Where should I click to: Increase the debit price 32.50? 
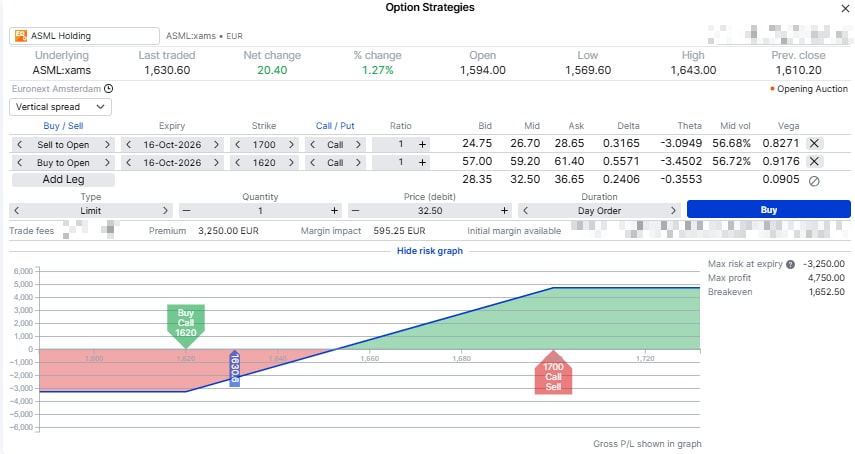coord(504,210)
